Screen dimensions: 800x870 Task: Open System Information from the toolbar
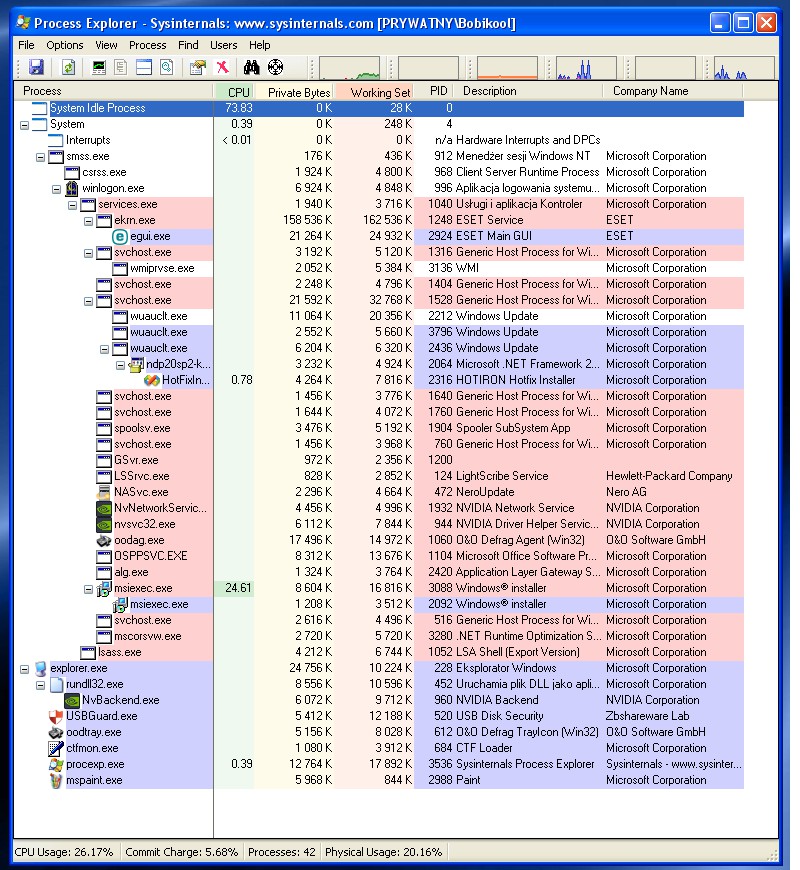[x=99, y=68]
